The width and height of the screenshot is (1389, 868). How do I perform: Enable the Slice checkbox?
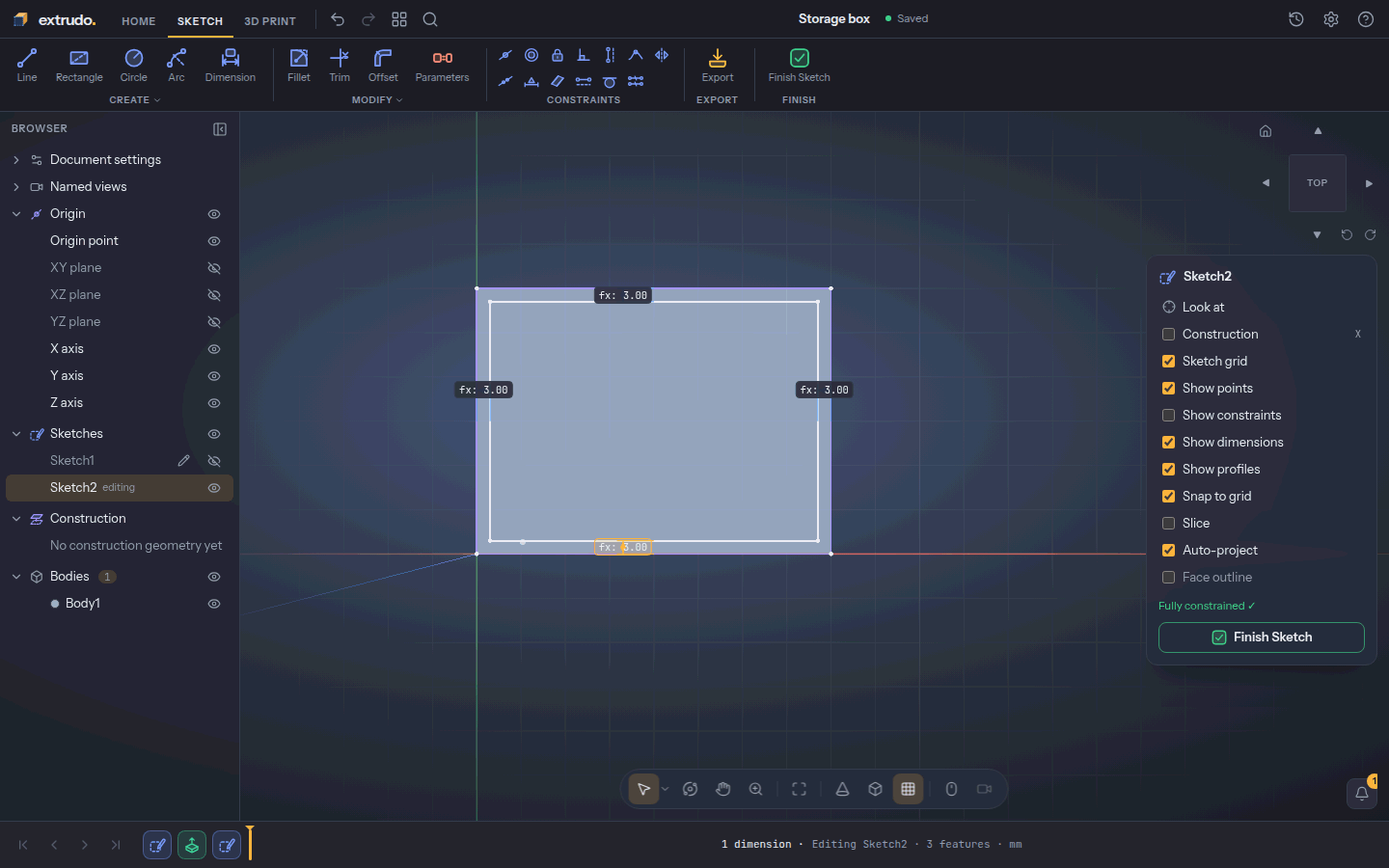tap(1169, 524)
